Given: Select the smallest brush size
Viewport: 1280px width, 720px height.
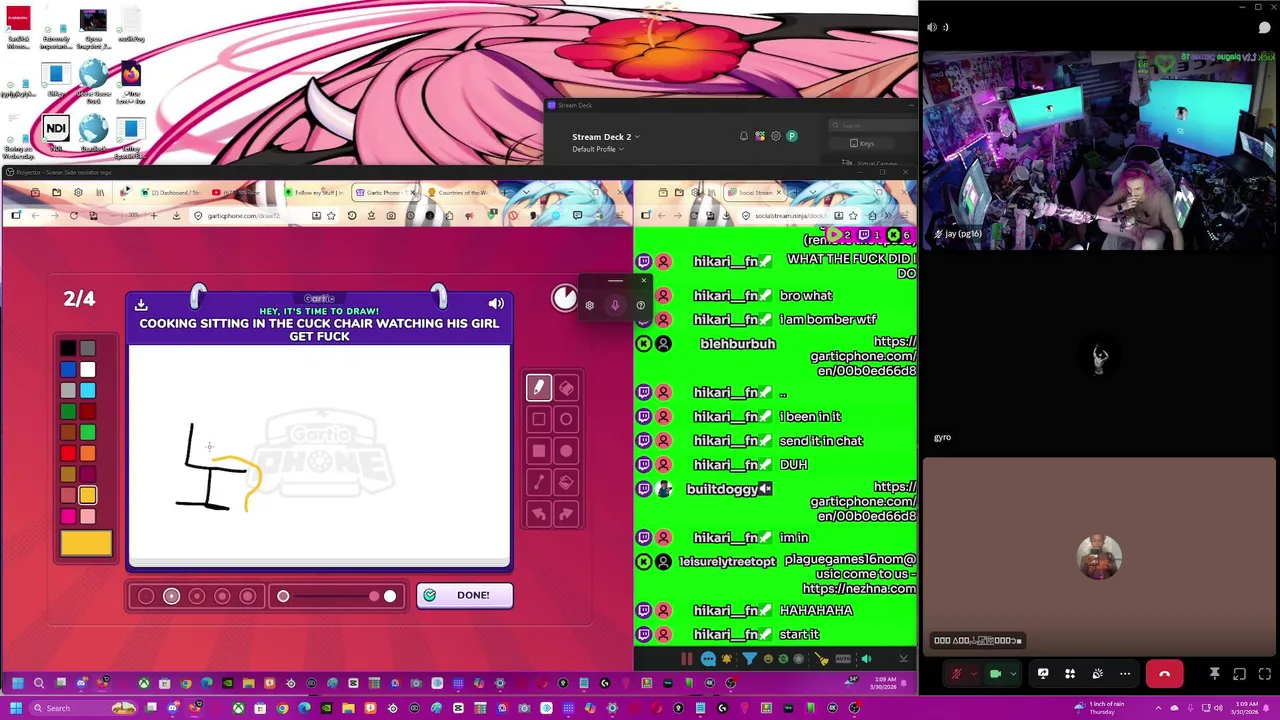Looking at the screenshot, I should pyautogui.click(x=146, y=597).
